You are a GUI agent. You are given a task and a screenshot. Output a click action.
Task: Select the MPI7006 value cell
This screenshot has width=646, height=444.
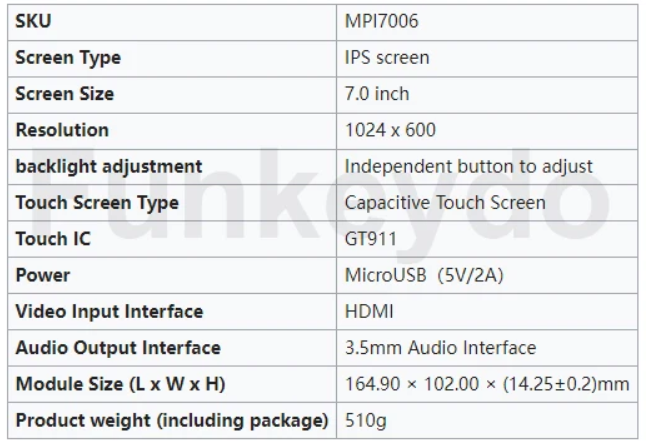coord(376,21)
